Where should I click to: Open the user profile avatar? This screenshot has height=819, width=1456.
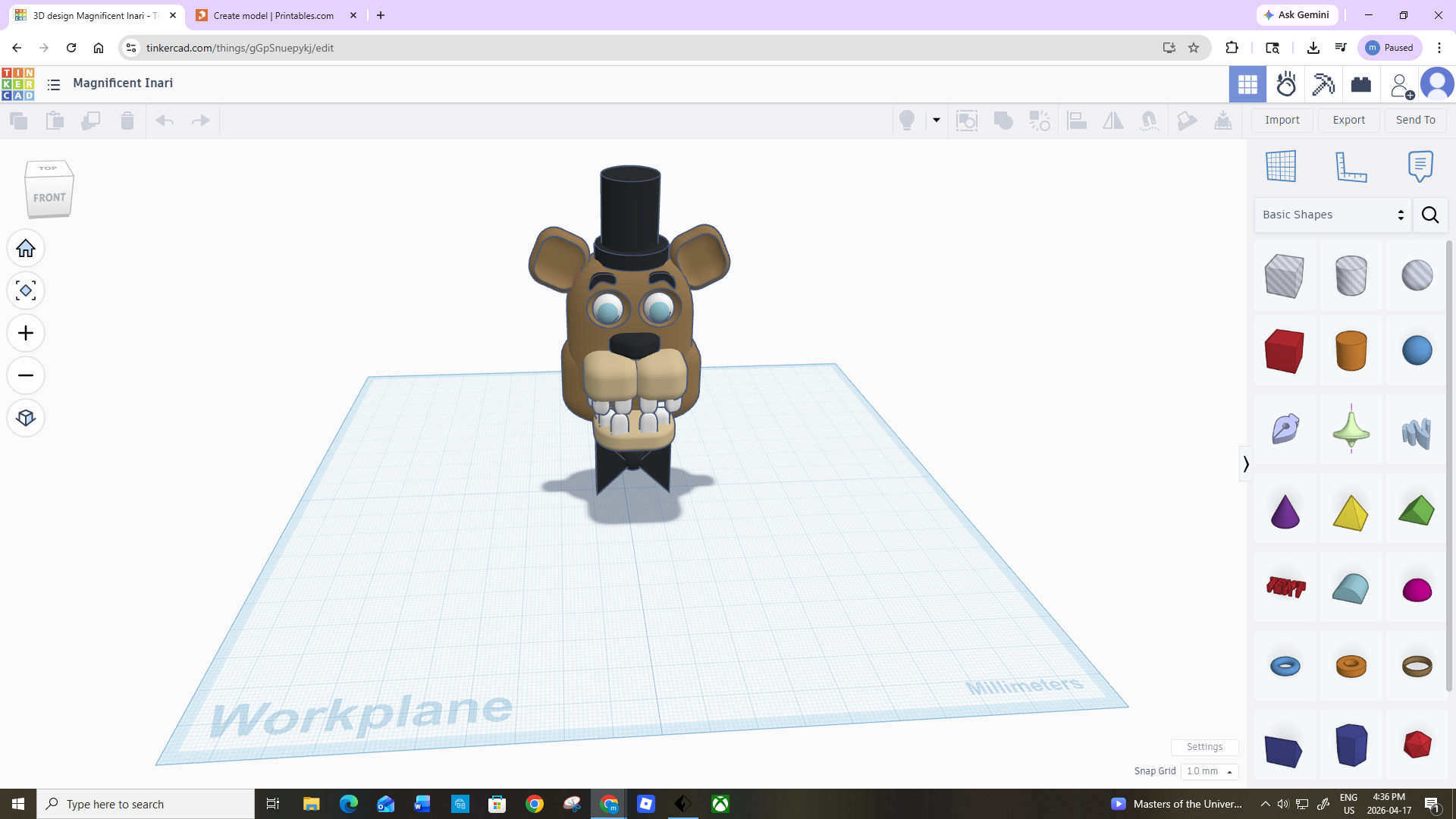pos(1437,84)
